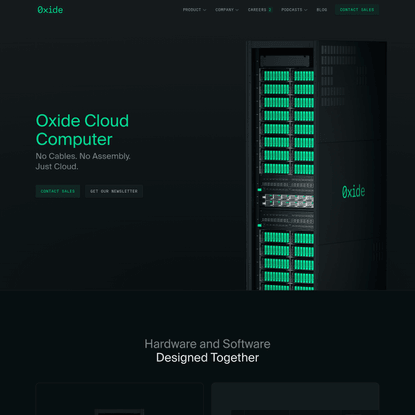Expand the Company menu
415x415 pixels.
pos(227,10)
